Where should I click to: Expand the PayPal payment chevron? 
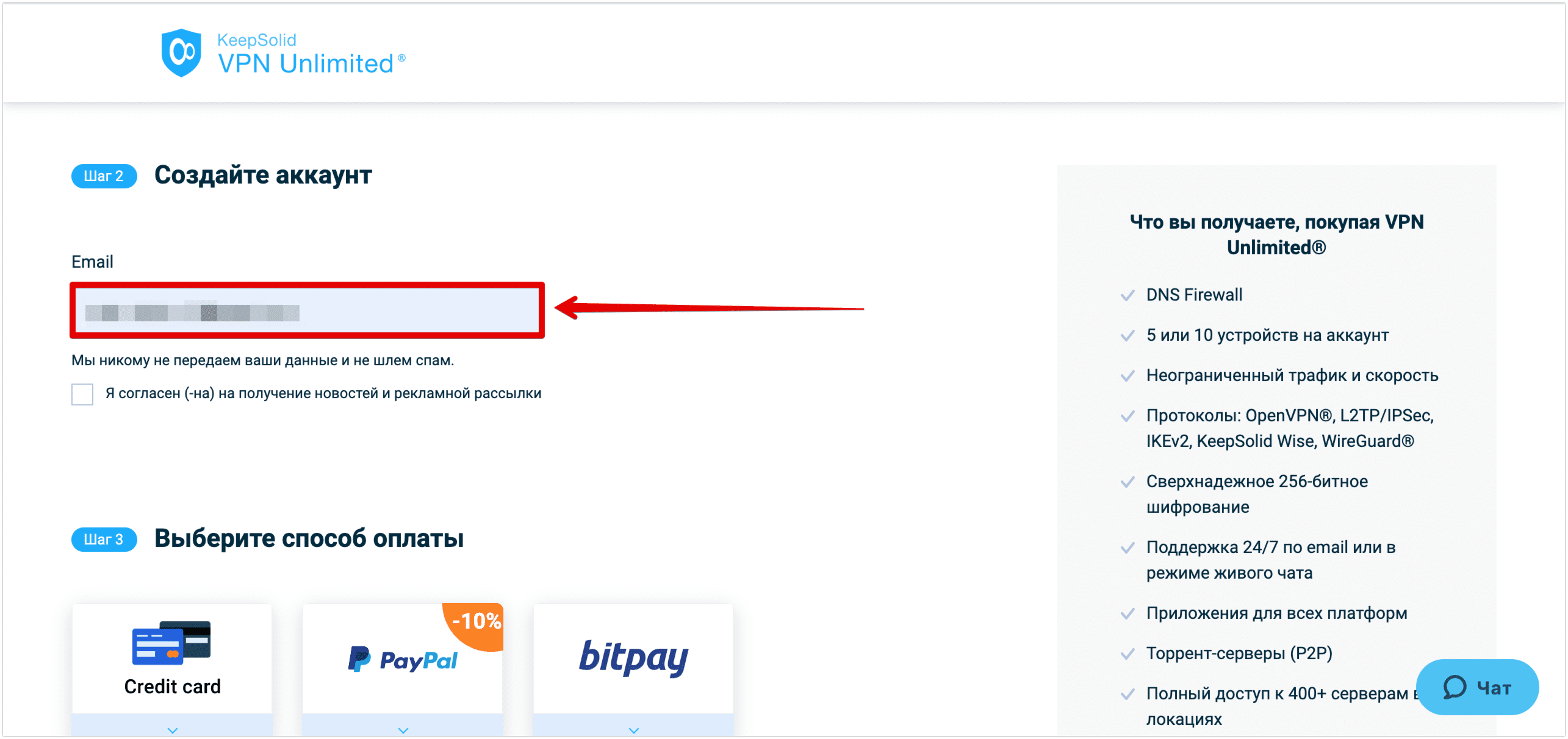[403, 730]
